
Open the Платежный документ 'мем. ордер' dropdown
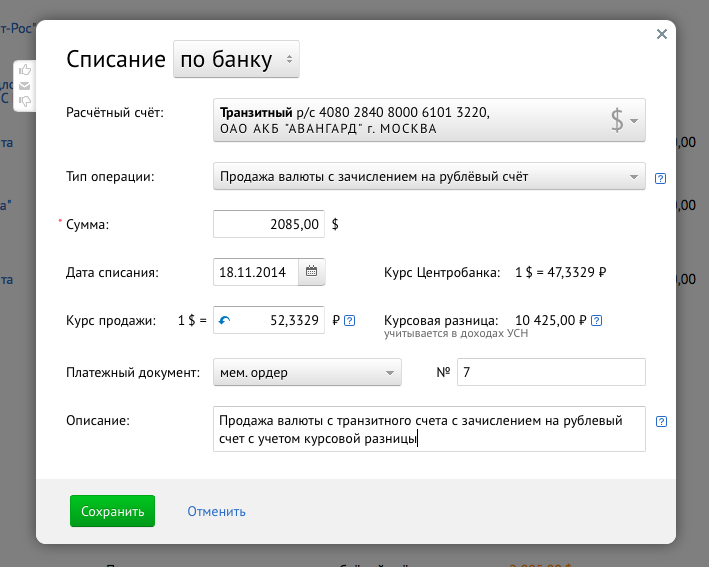click(x=307, y=372)
